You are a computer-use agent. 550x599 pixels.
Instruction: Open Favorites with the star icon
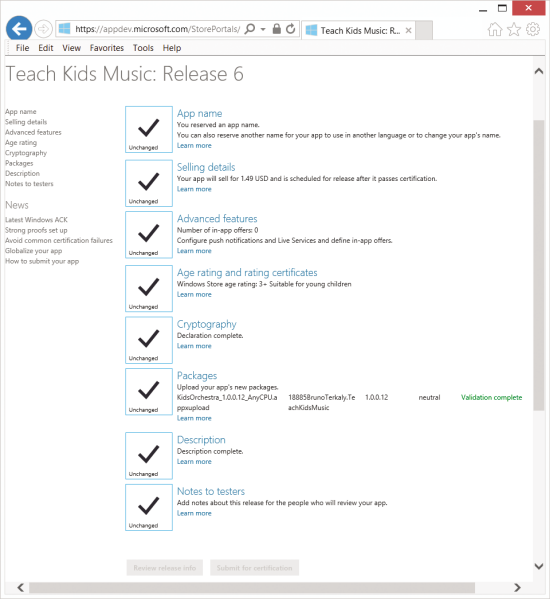[x=514, y=29]
